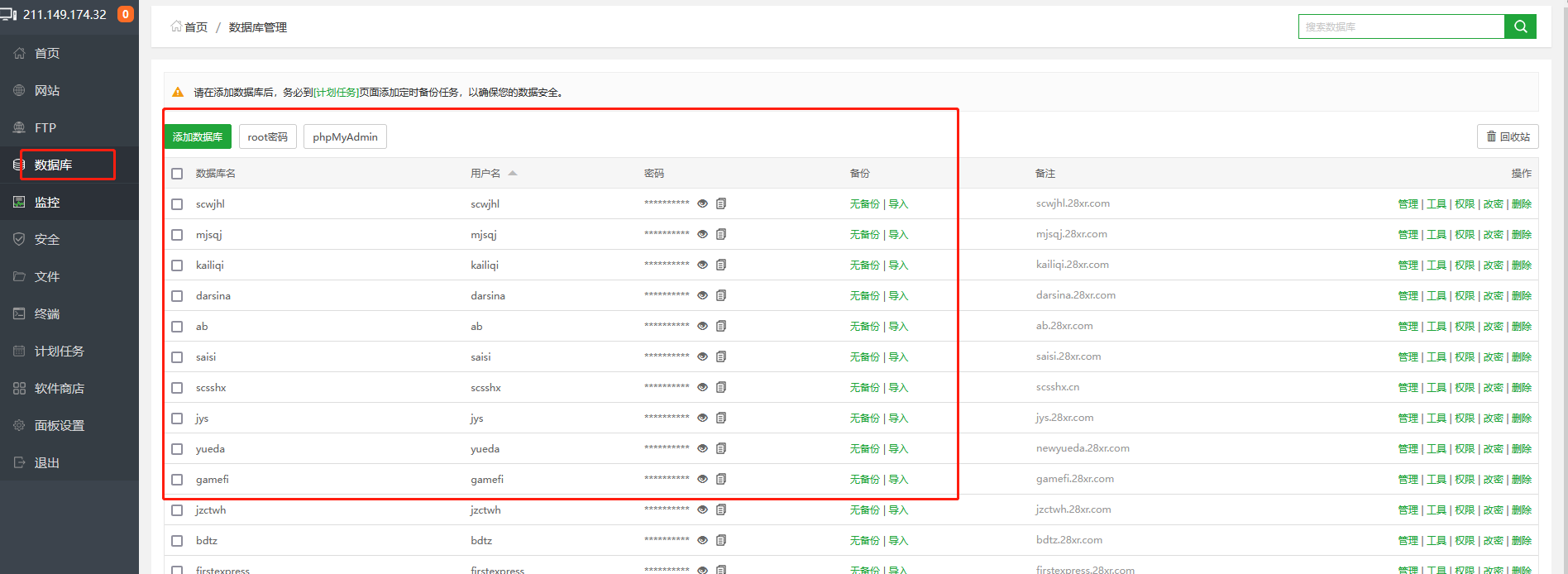Open the 软件商店 menu item
Viewport: 1568px width, 574px height.
pyautogui.click(x=60, y=388)
